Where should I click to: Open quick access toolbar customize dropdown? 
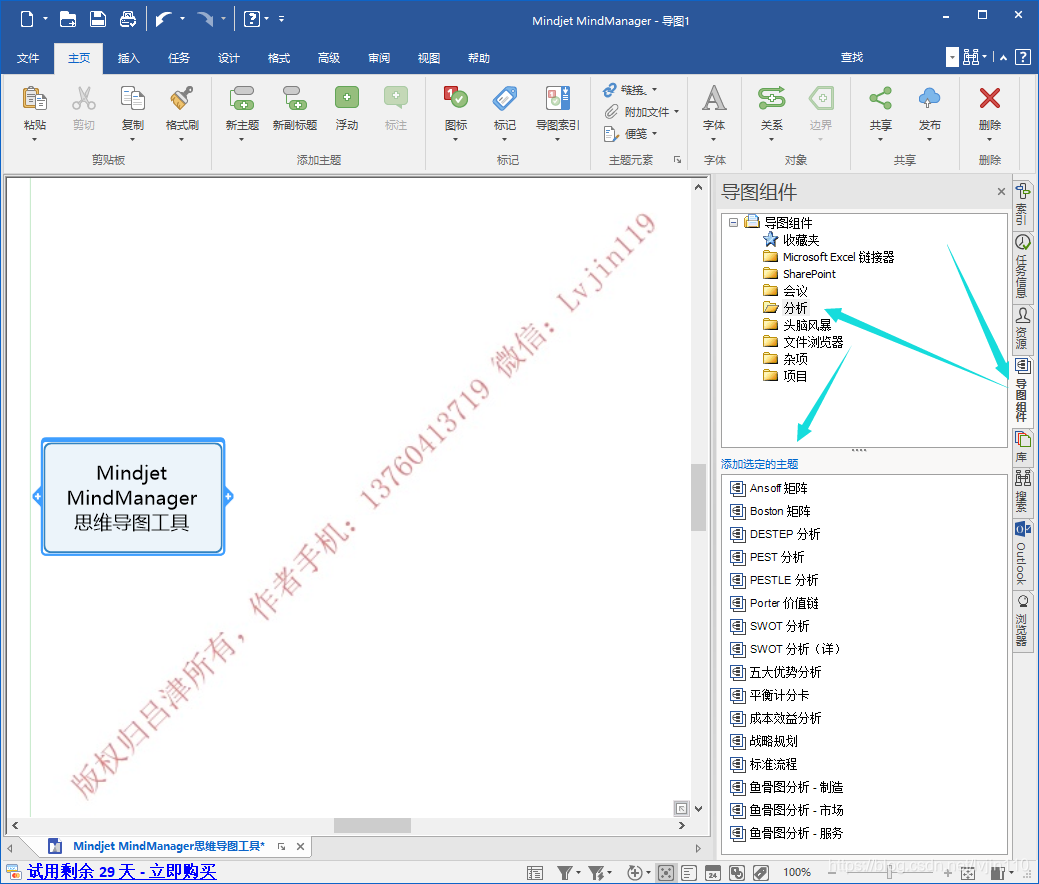click(x=282, y=19)
